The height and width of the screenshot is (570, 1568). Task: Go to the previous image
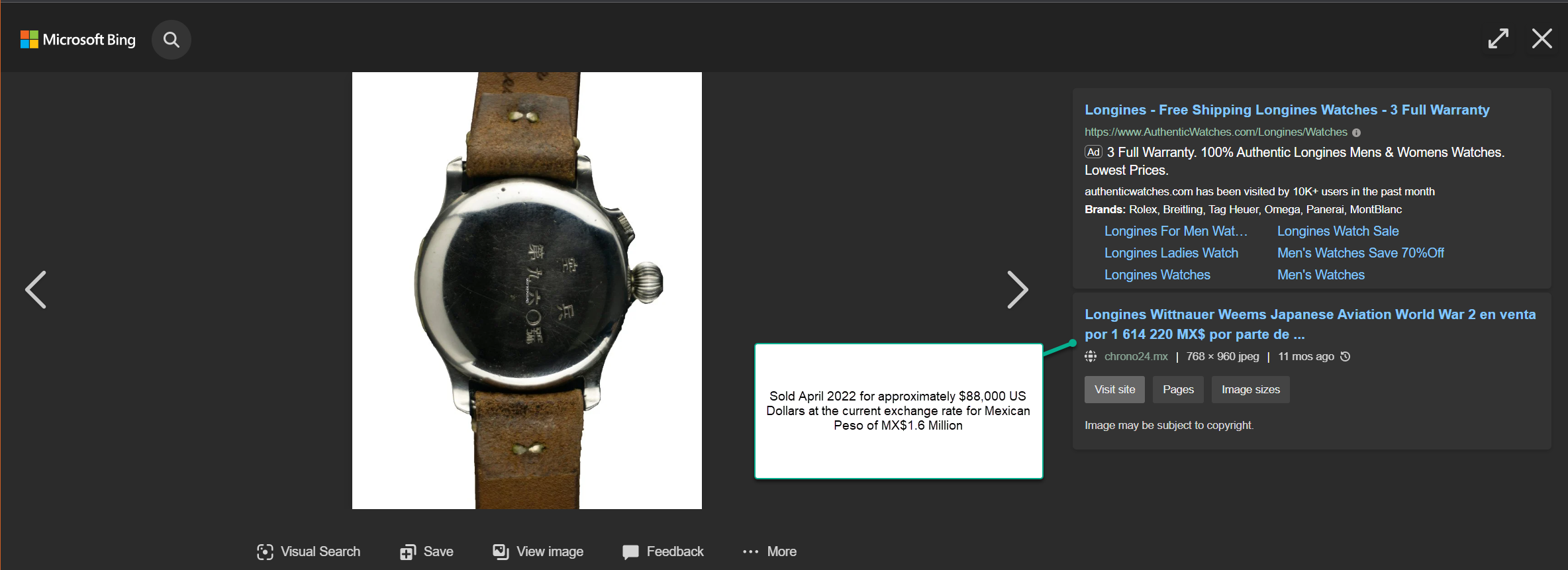[x=36, y=289]
